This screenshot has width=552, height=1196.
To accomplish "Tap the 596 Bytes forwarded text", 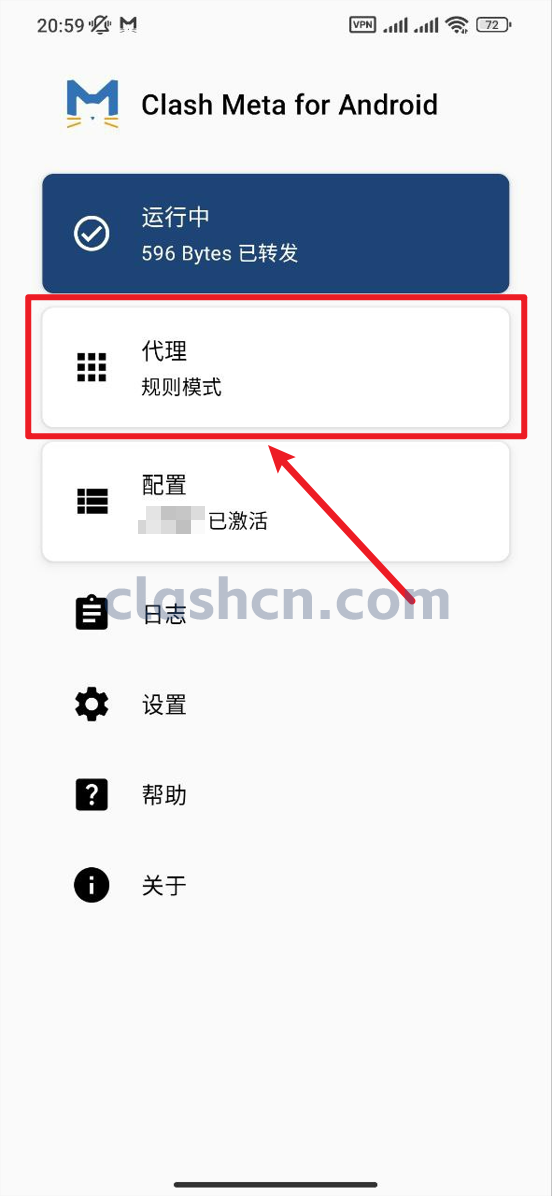I will [220, 253].
